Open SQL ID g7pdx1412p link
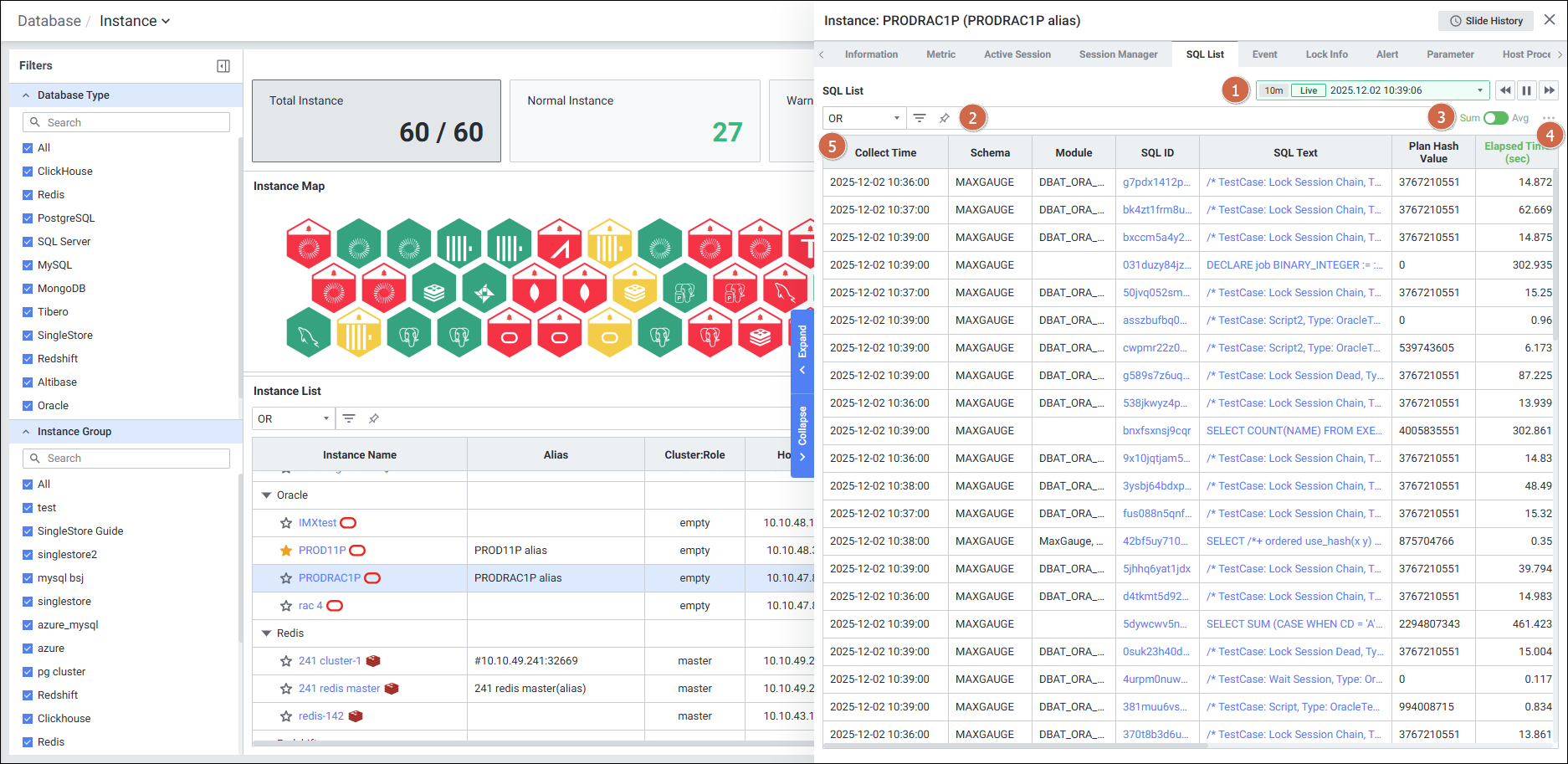This screenshot has height=764, width=1568. coord(1156,182)
